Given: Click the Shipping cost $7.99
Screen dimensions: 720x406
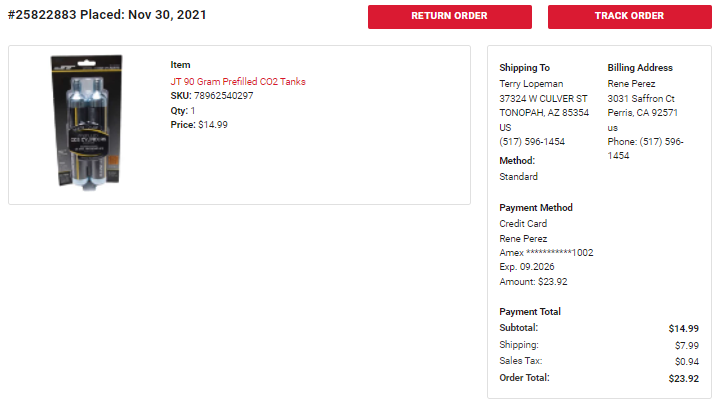Looking at the screenshot, I should coord(687,346).
